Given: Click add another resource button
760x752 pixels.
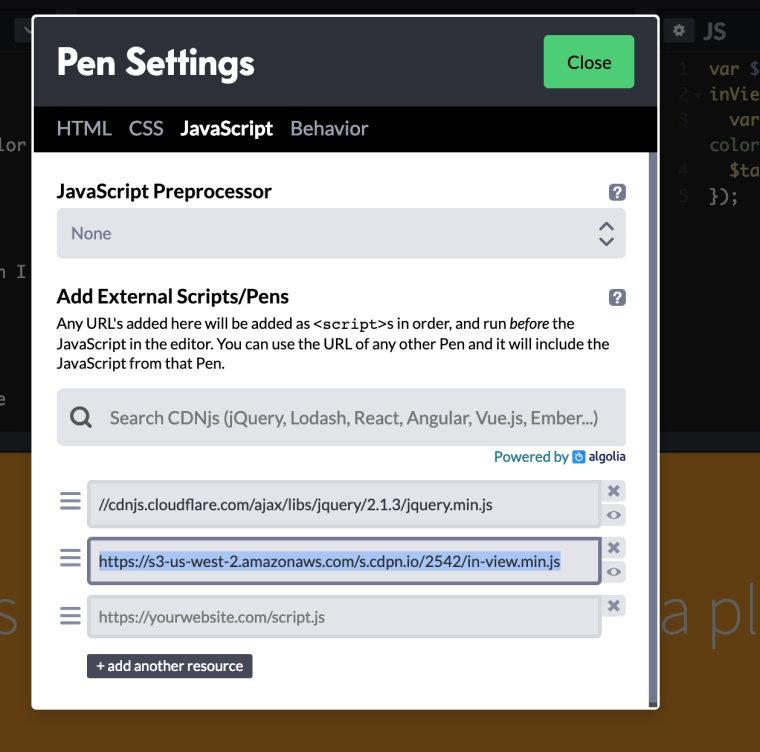Looking at the screenshot, I should tap(169, 666).
